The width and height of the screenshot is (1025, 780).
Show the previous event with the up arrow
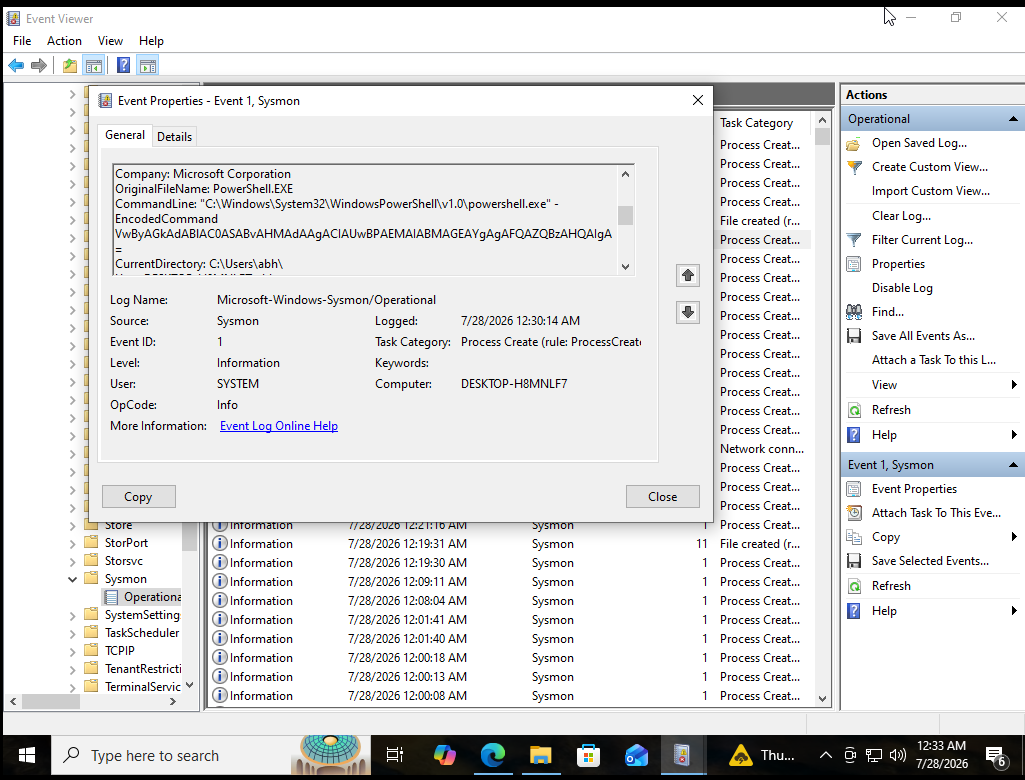coord(688,275)
